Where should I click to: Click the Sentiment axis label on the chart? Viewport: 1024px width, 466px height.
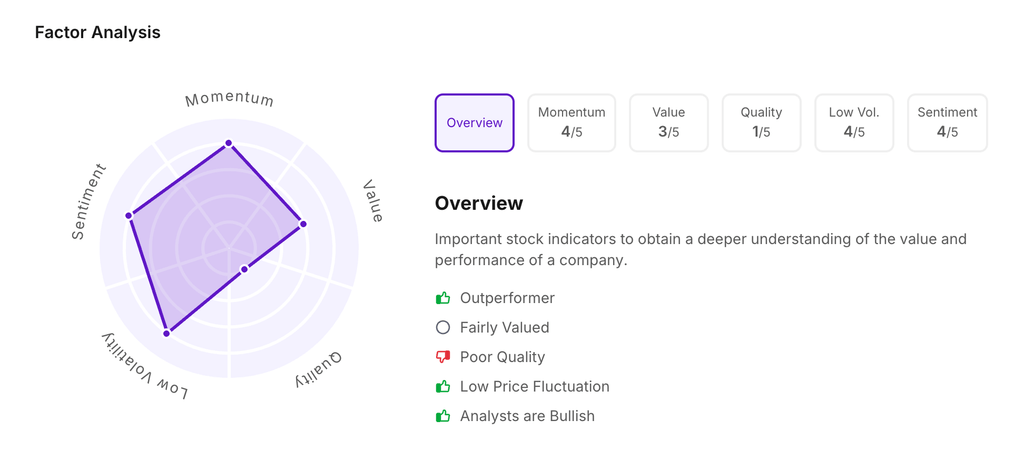(88, 202)
